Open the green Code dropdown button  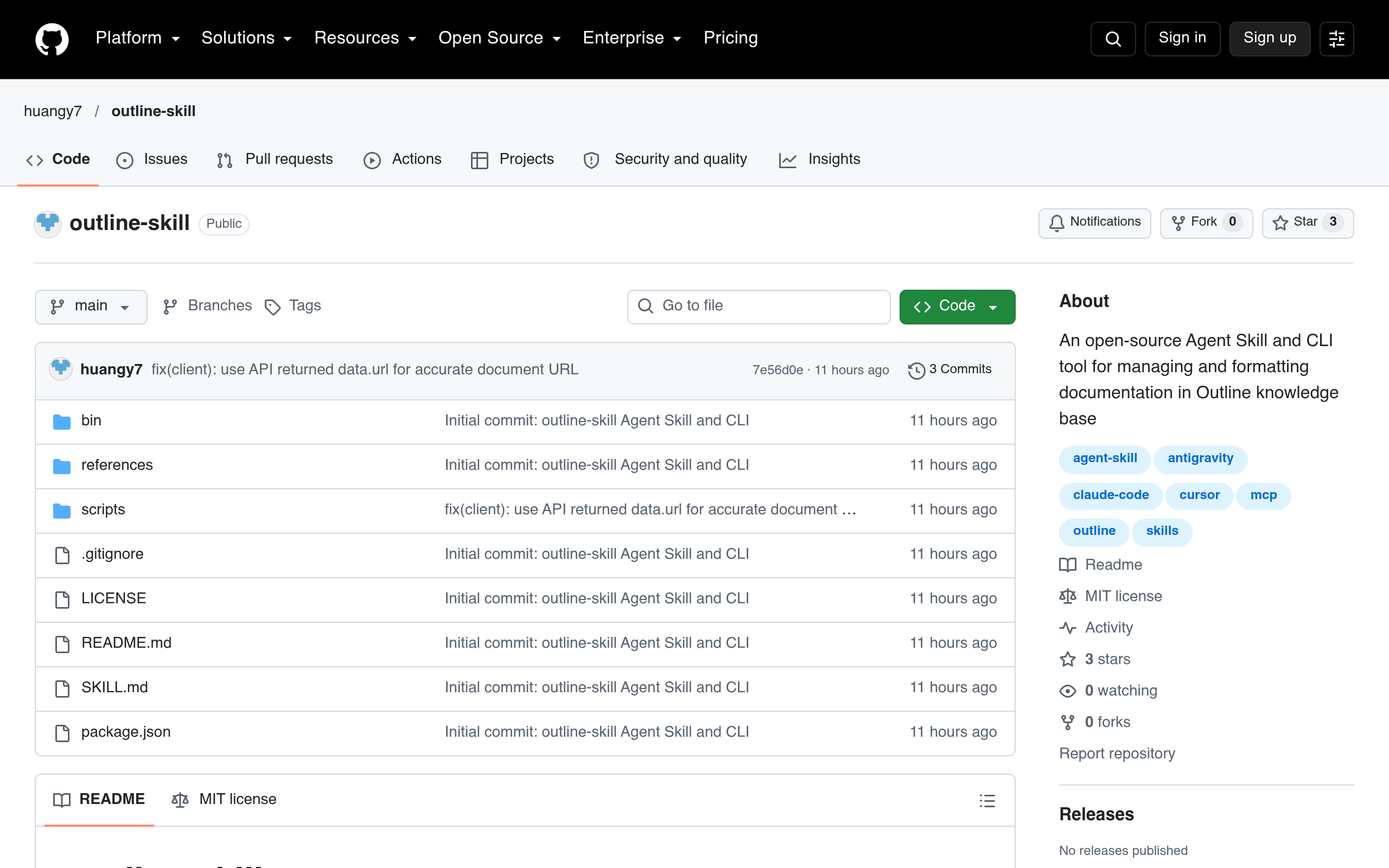point(957,307)
